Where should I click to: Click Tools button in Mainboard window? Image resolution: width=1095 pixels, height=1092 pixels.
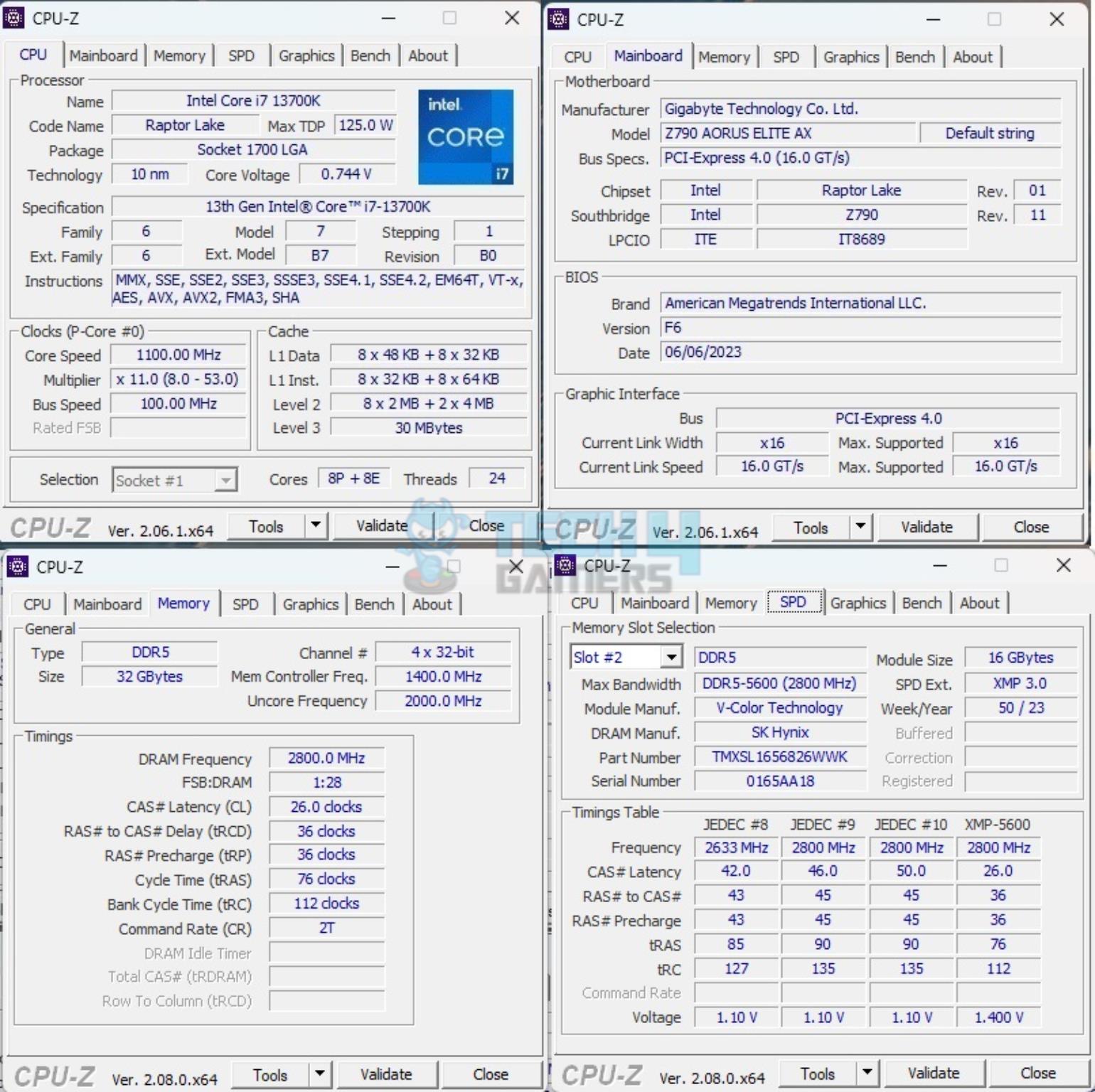tap(811, 528)
